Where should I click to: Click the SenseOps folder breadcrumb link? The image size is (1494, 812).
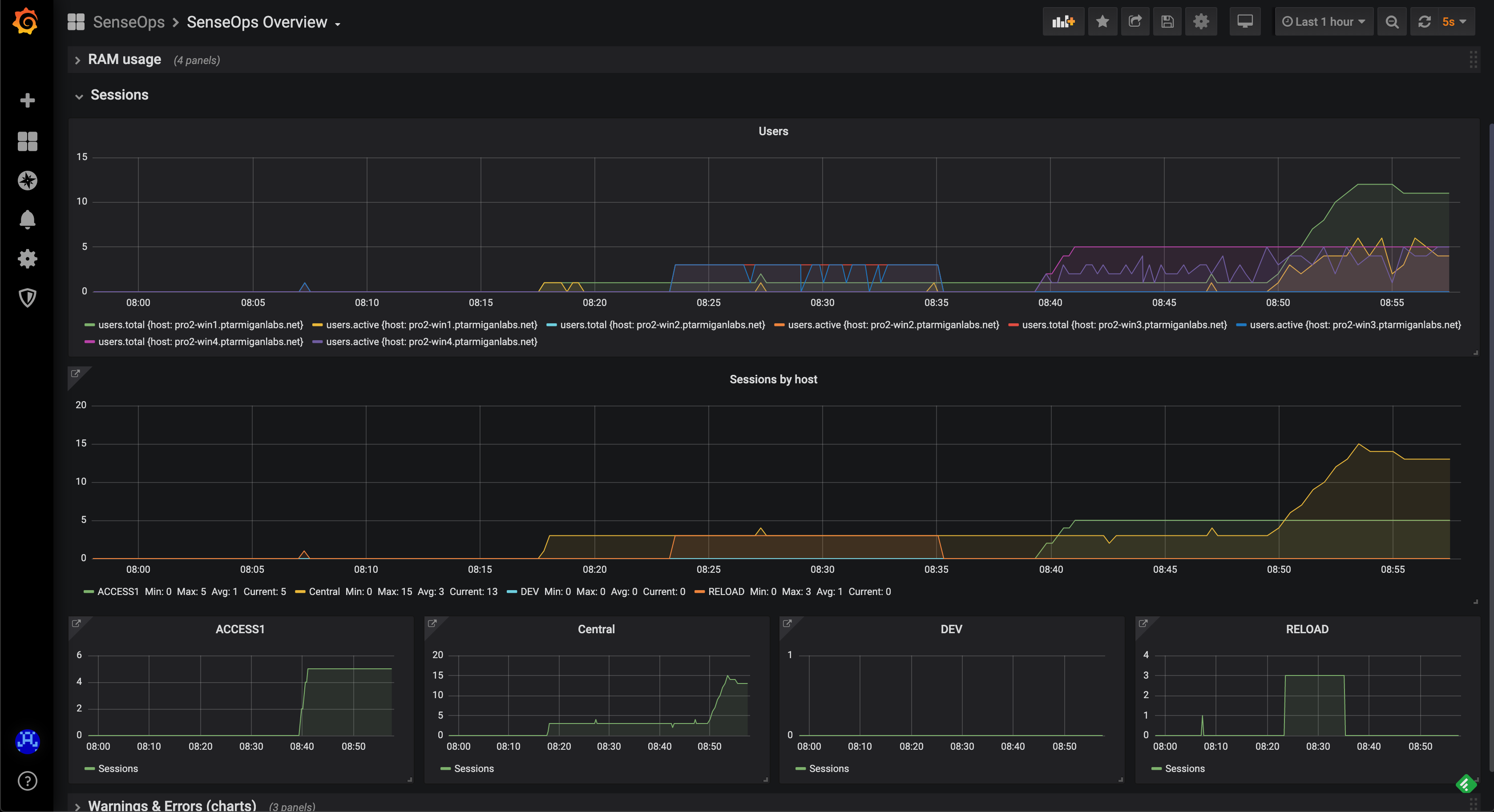(x=129, y=22)
